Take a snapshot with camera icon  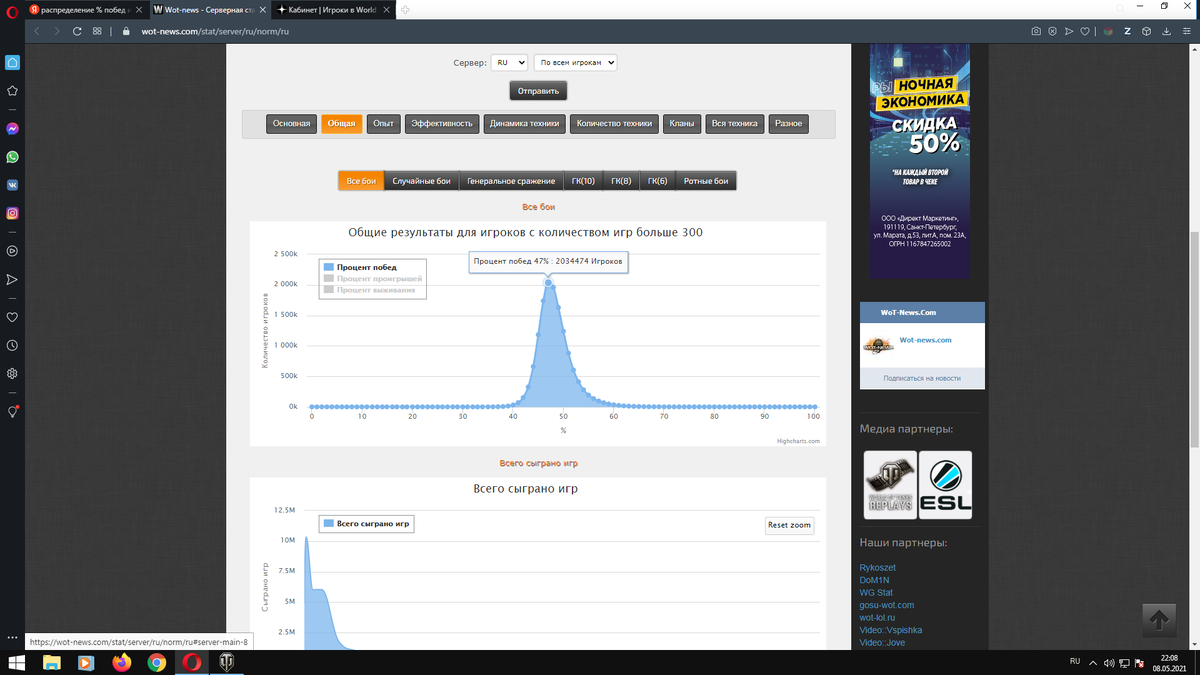[1036, 31]
